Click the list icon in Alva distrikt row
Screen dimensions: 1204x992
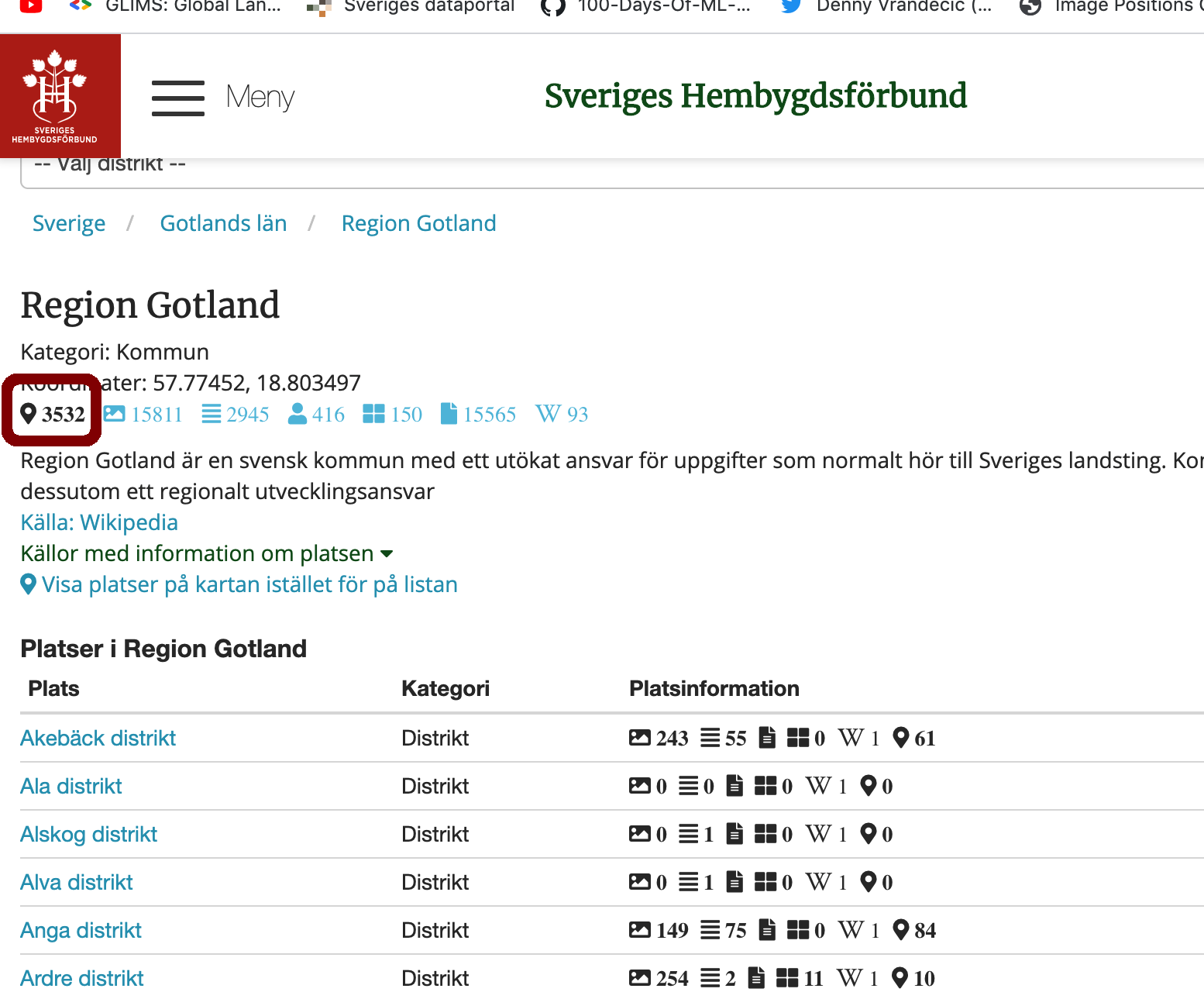688,882
